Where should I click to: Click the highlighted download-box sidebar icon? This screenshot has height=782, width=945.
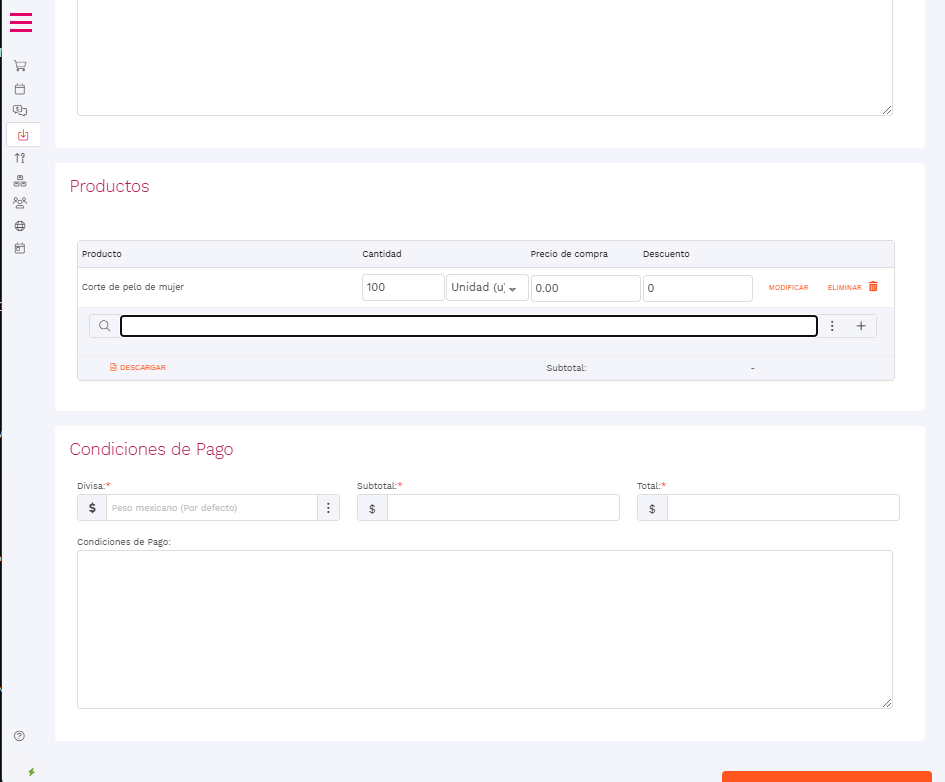(23, 135)
